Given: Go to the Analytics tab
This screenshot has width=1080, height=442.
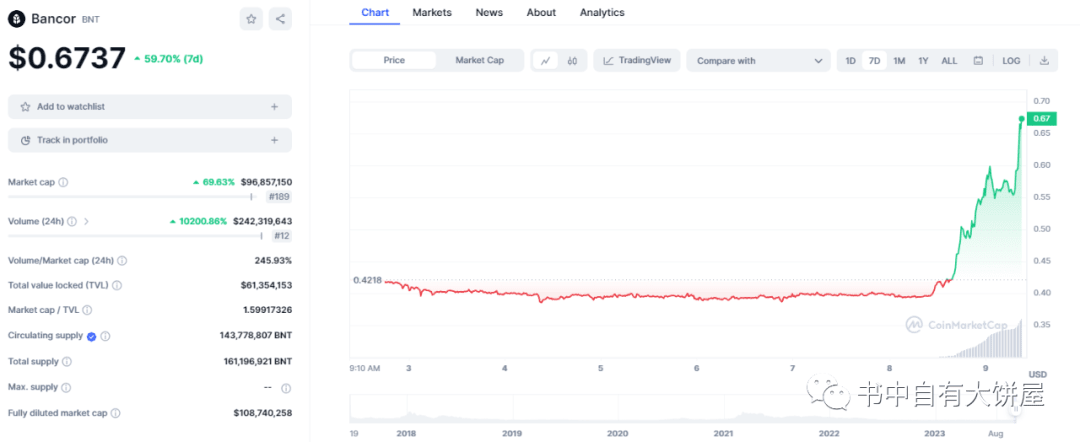Looking at the screenshot, I should tap(602, 12).
